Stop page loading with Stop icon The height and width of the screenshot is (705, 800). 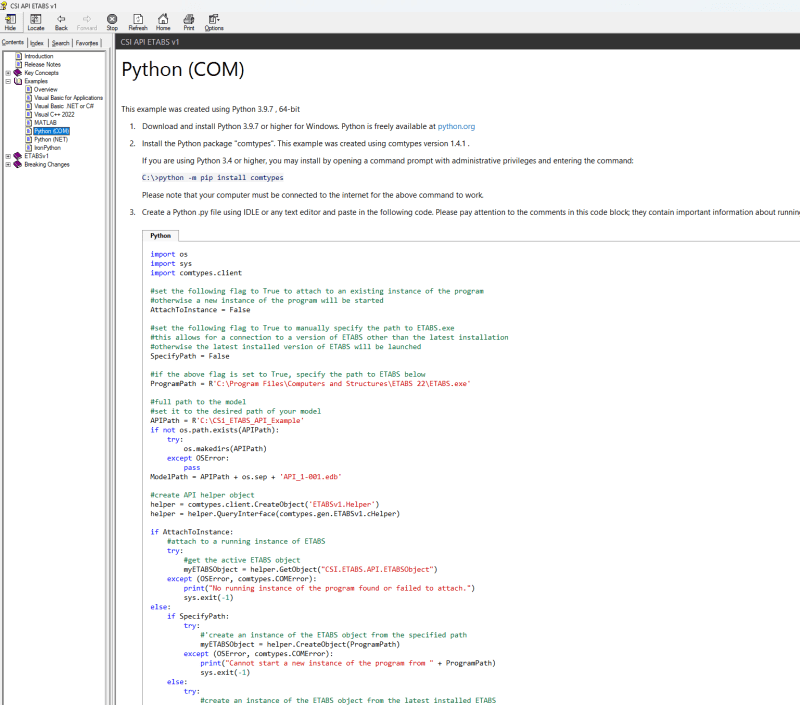112,22
